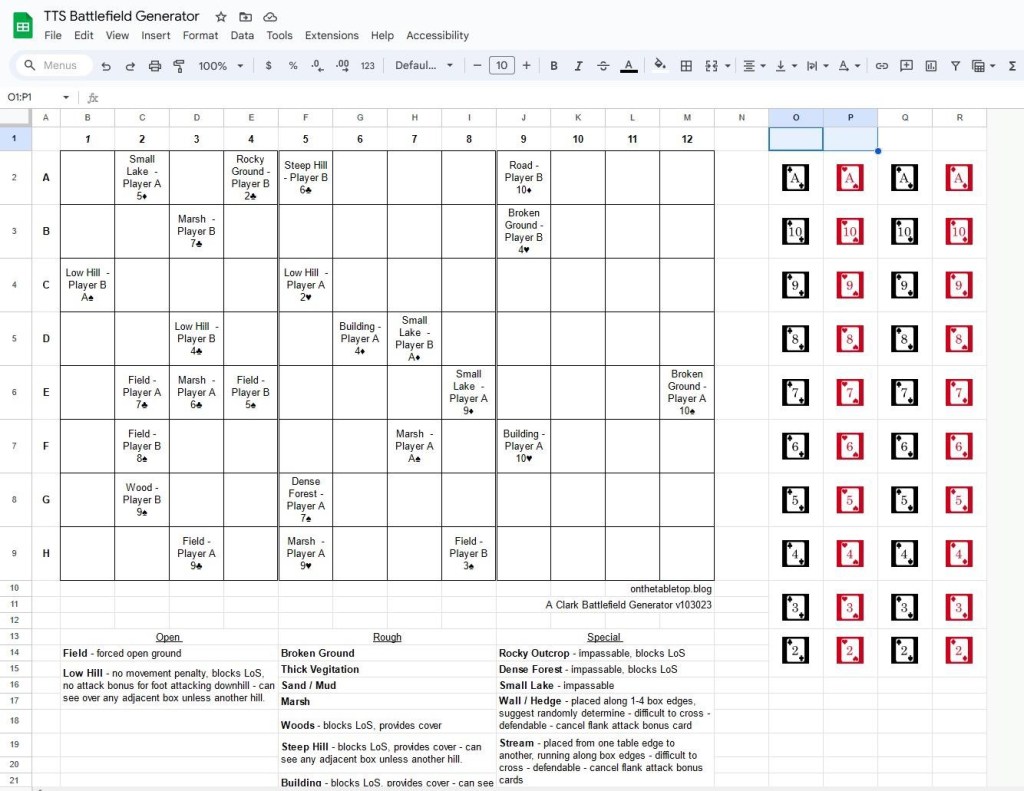This screenshot has width=1024, height=791.
Task: Increase font size with plus button
Action: coord(527,66)
